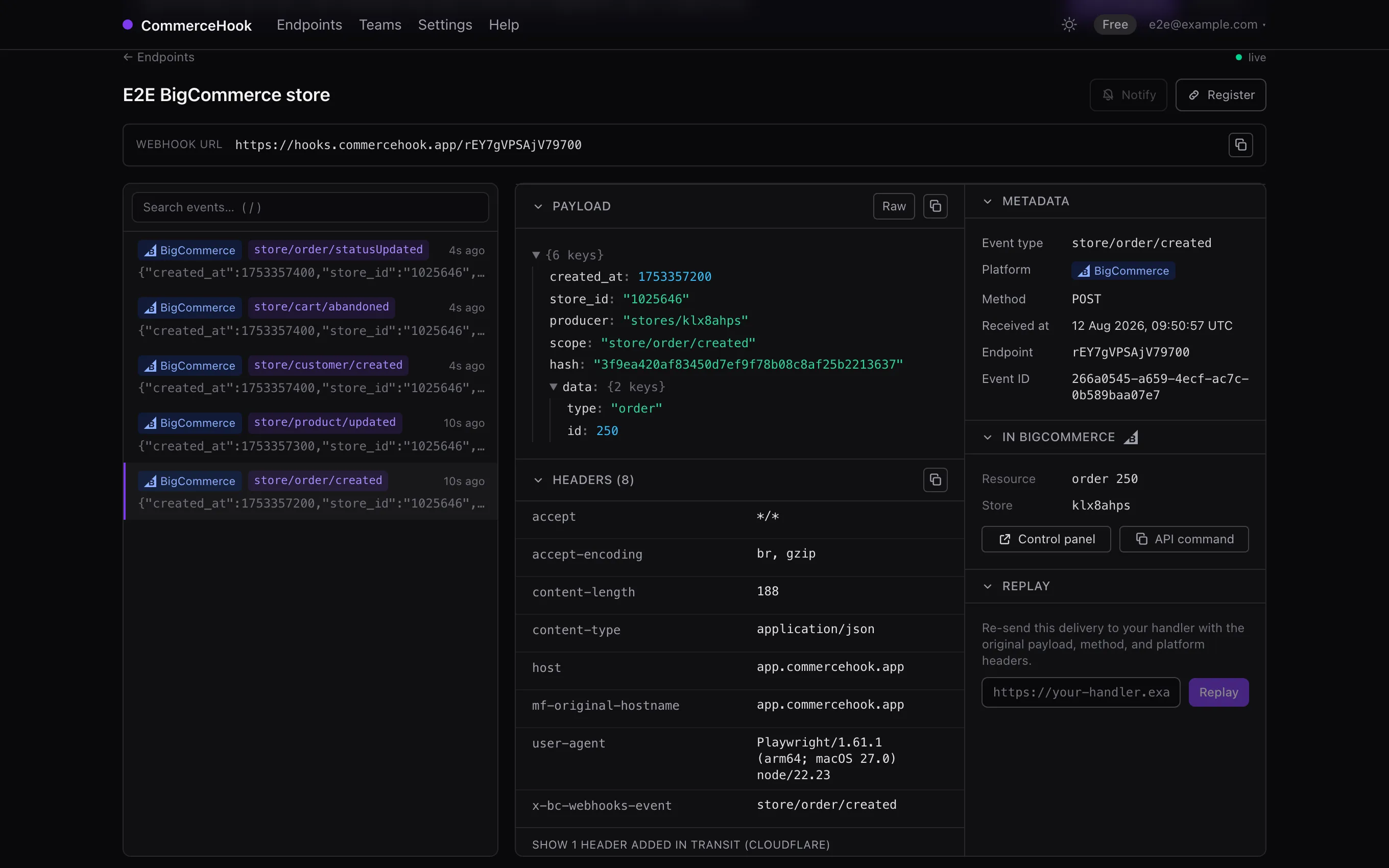Copy the payload contents
The width and height of the screenshot is (1389, 868).
[x=935, y=206]
